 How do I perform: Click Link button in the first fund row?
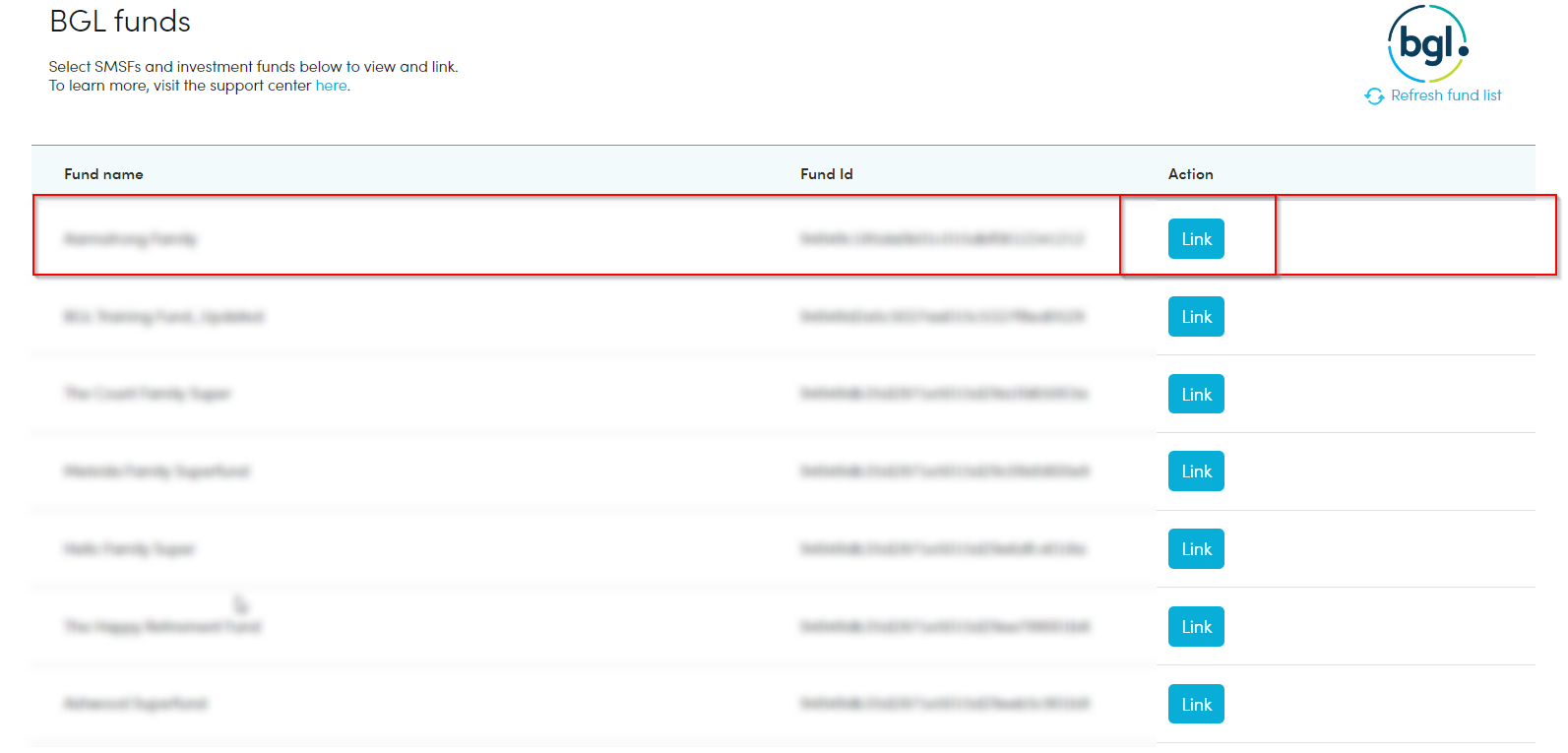[x=1196, y=239]
